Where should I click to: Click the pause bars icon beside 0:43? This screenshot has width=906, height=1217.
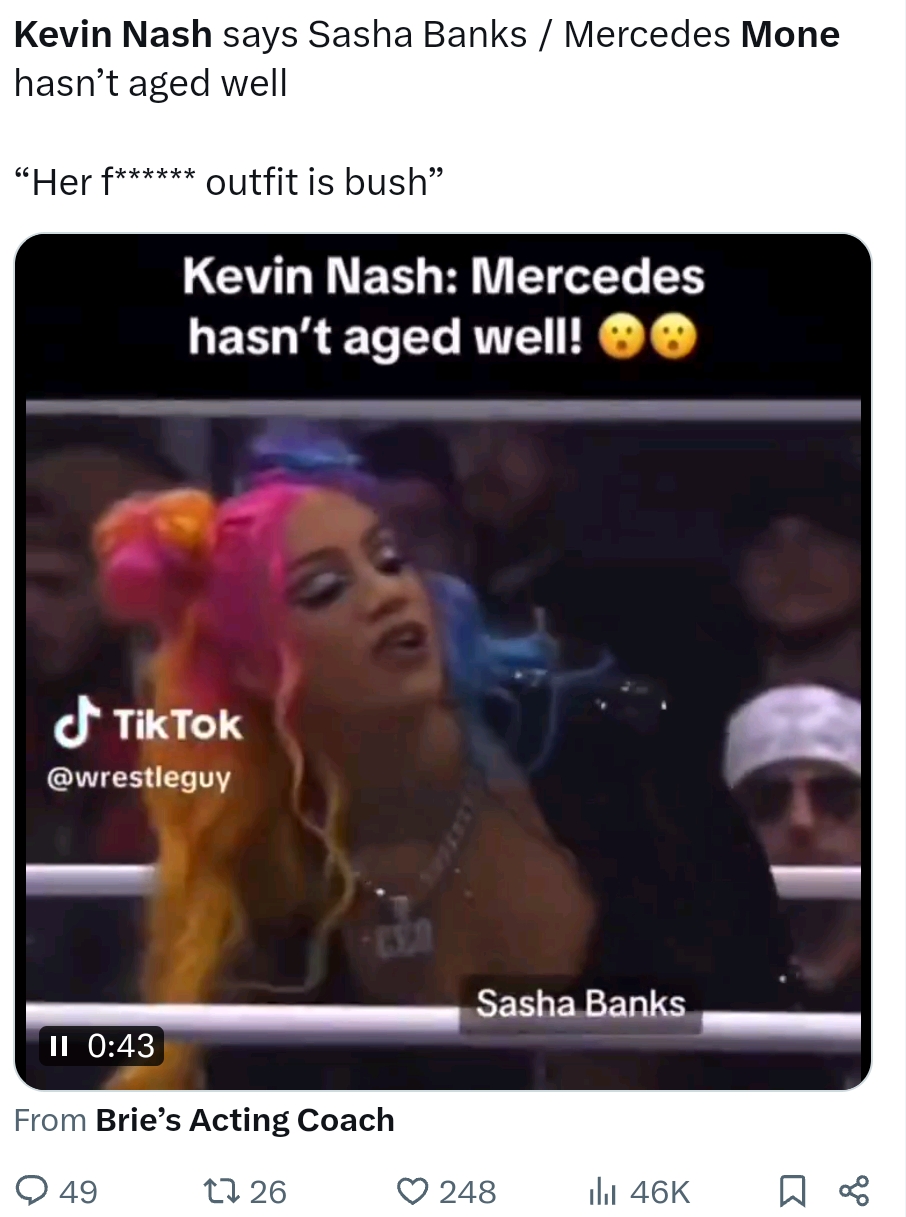[x=58, y=1046]
